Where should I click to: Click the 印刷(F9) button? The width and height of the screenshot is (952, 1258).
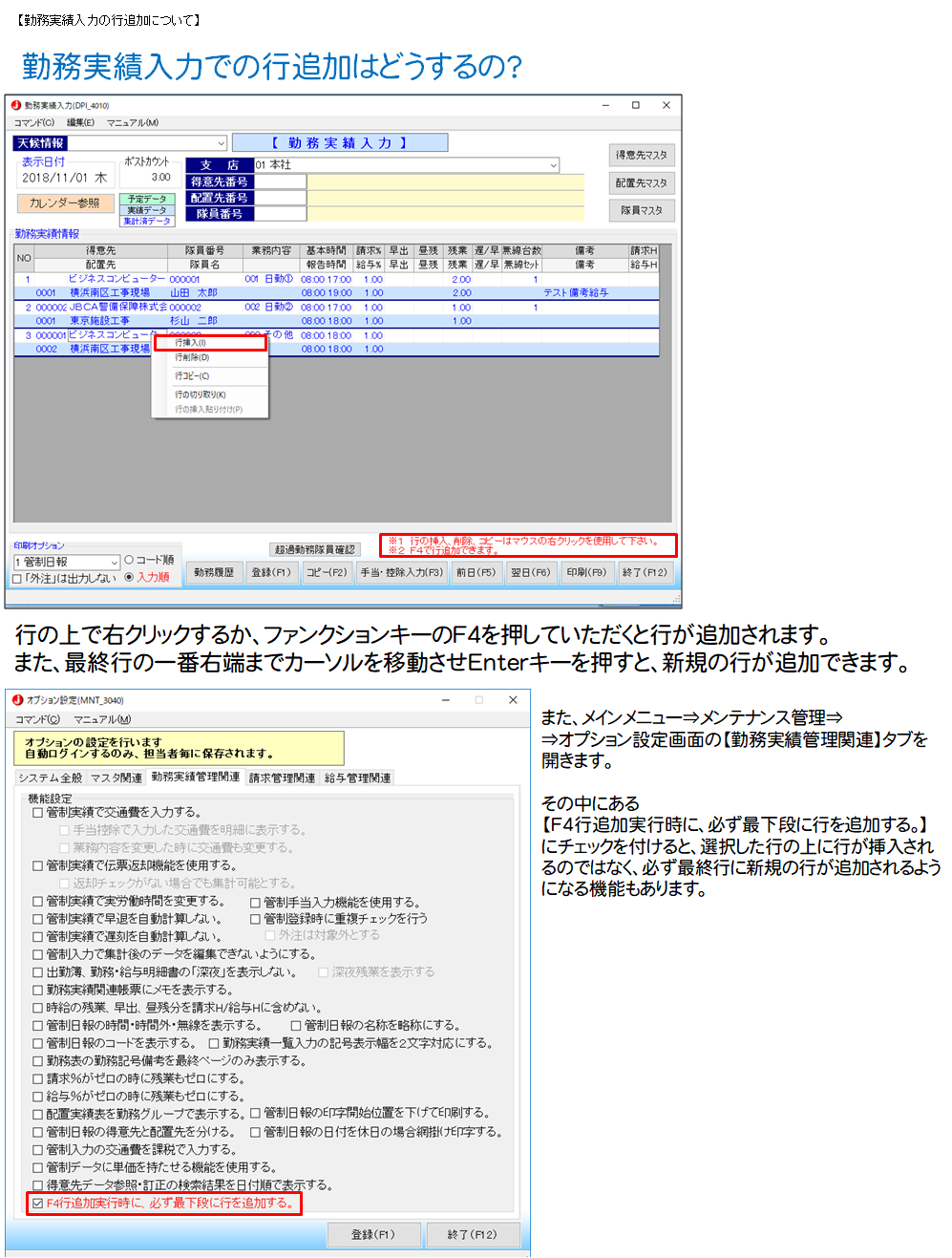[x=586, y=573]
